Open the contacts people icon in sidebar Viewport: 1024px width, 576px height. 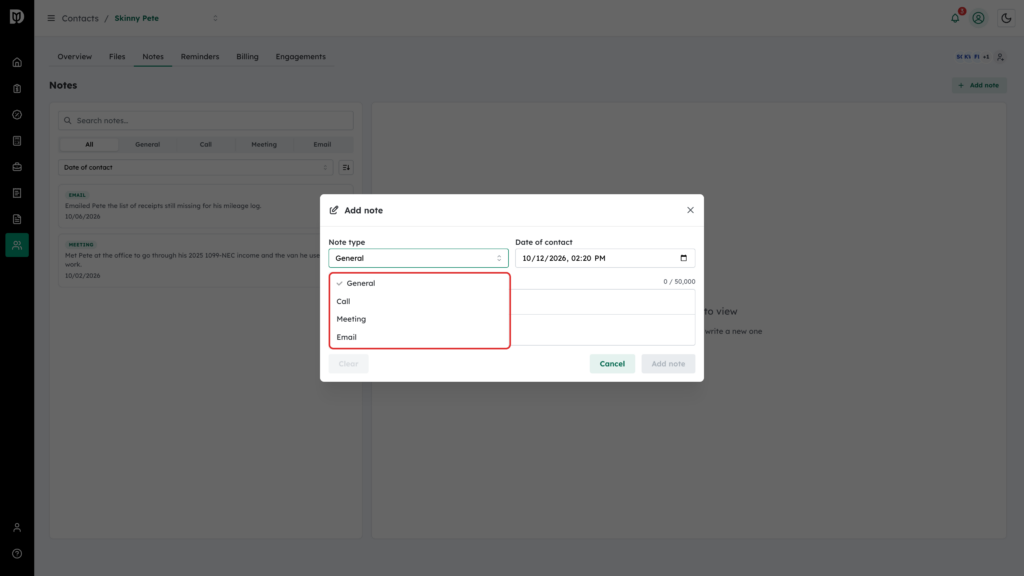coord(17,246)
